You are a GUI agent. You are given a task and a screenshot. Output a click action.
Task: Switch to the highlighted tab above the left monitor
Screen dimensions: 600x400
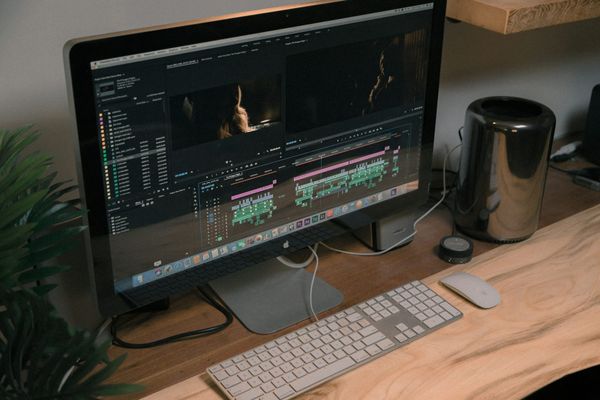click(x=183, y=63)
